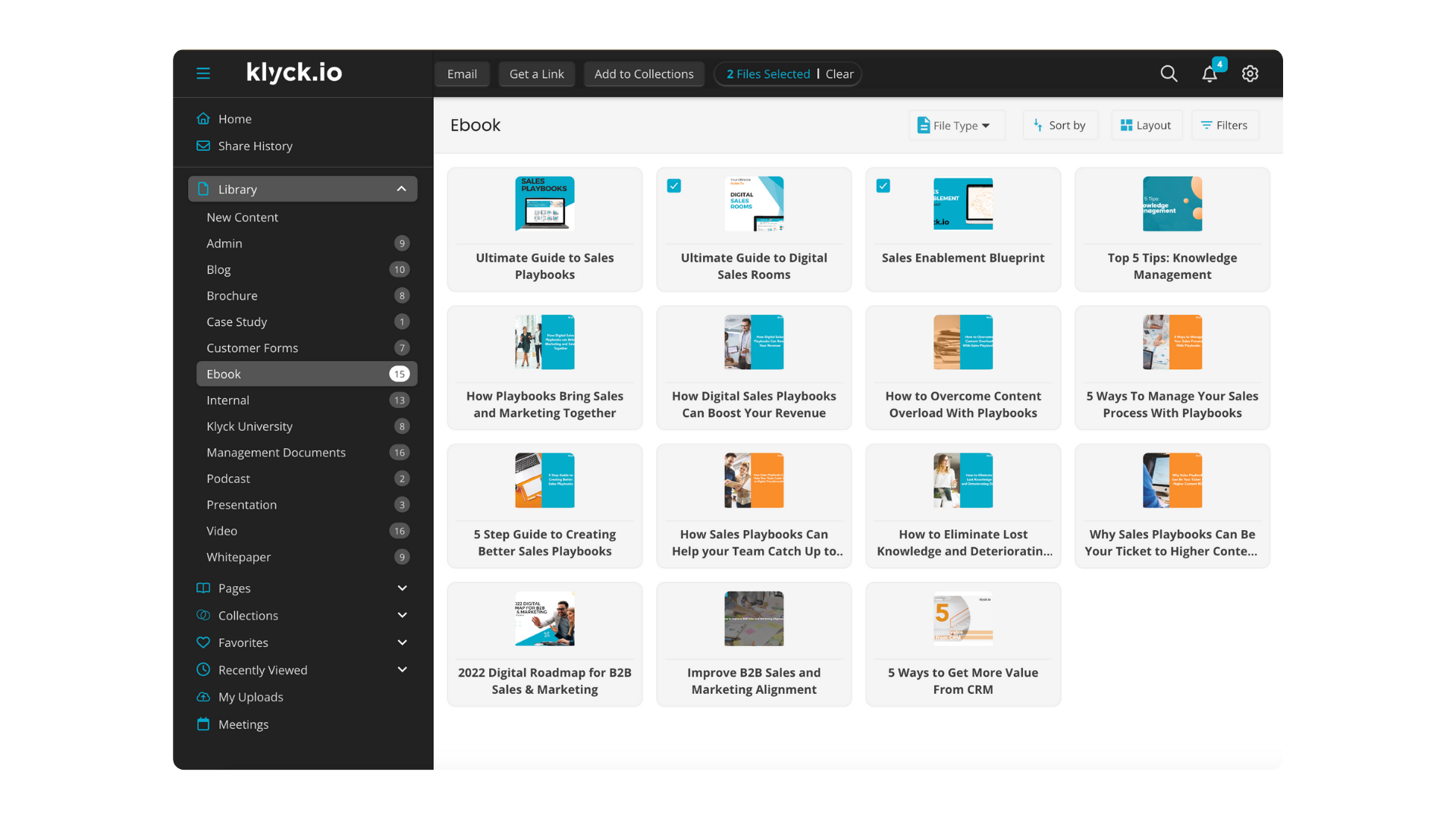
Task: Click the Meetings calendar icon
Action: click(x=203, y=724)
